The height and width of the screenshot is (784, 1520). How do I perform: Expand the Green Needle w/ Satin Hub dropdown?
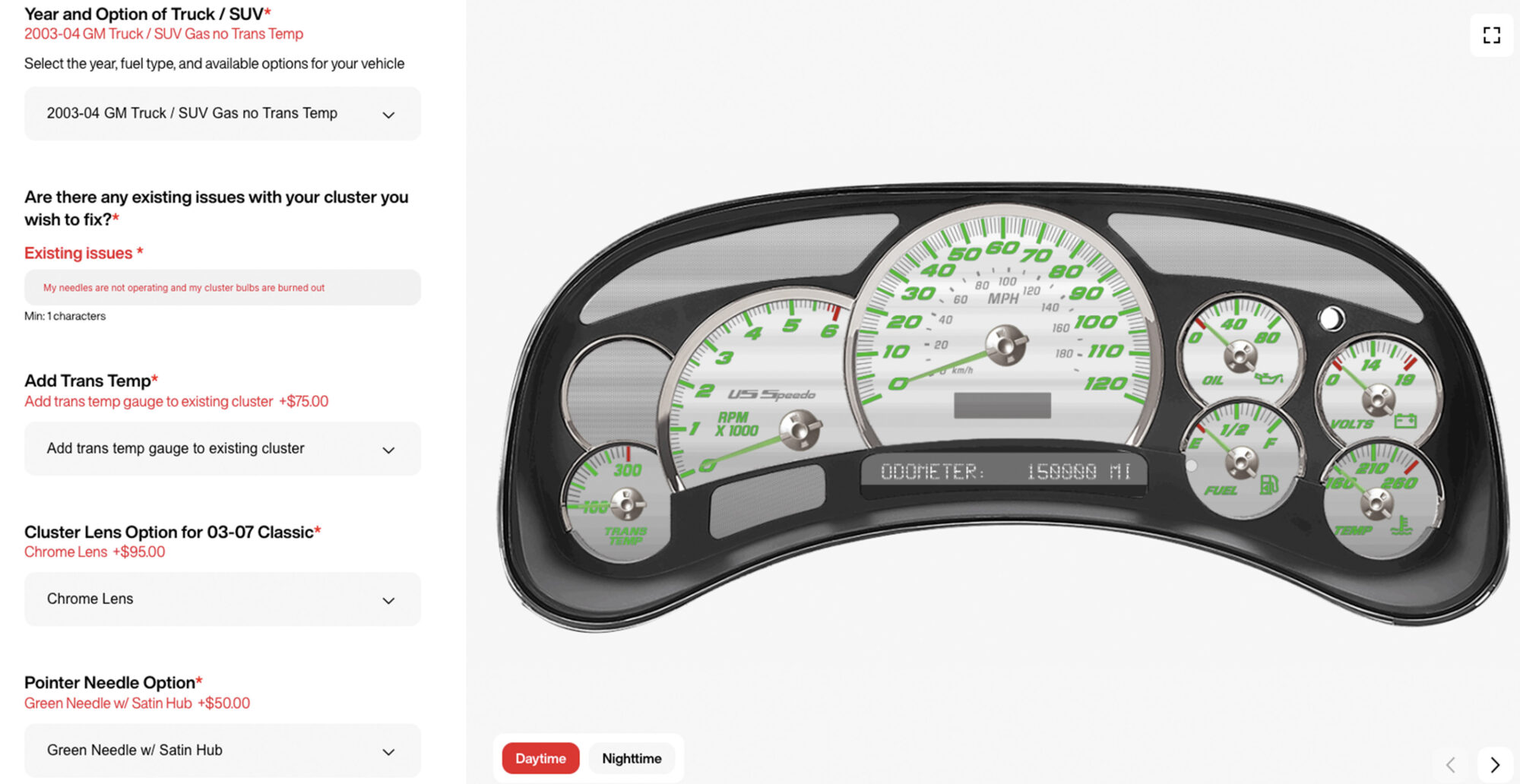pos(222,751)
